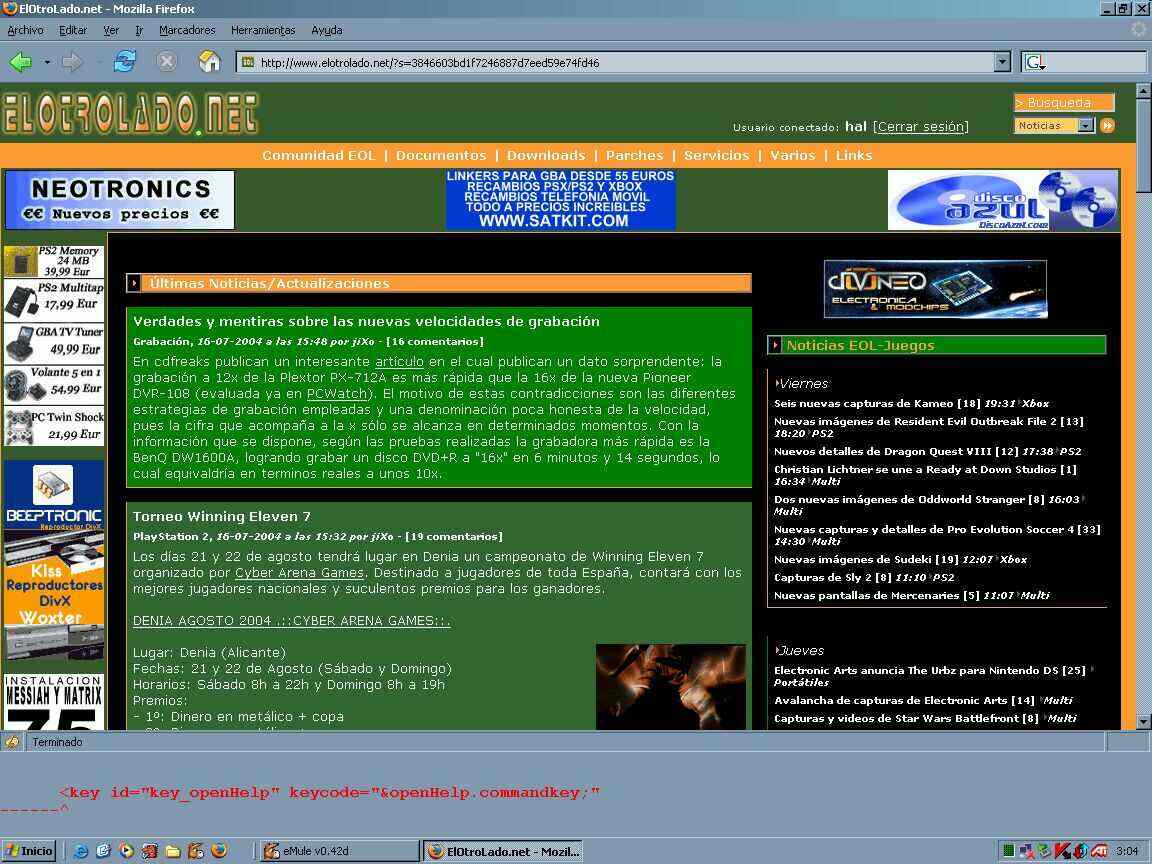
Task: Reload the page with the Refresh icon
Action: 125,62
